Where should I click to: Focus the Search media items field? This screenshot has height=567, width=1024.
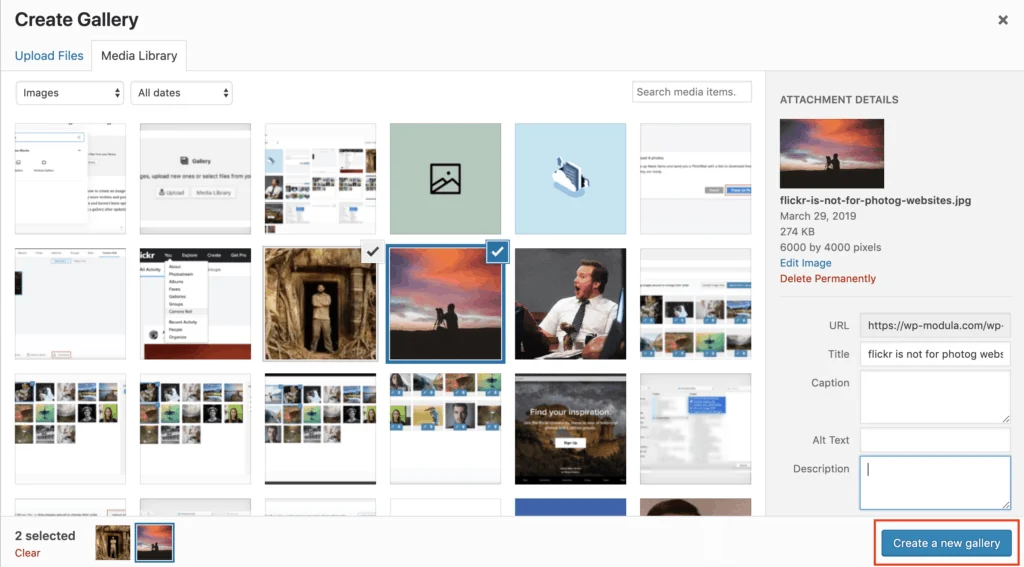(692, 92)
